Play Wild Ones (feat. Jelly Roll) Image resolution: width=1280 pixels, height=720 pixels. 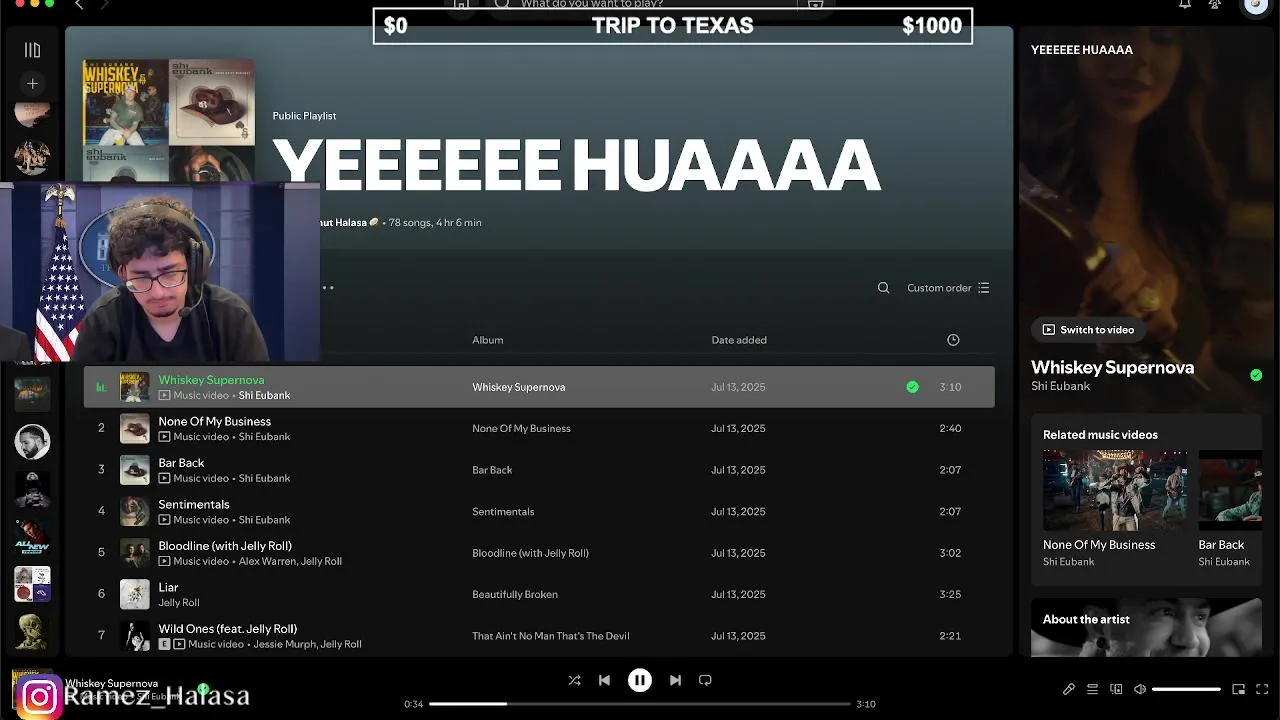click(x=539, y=636)
